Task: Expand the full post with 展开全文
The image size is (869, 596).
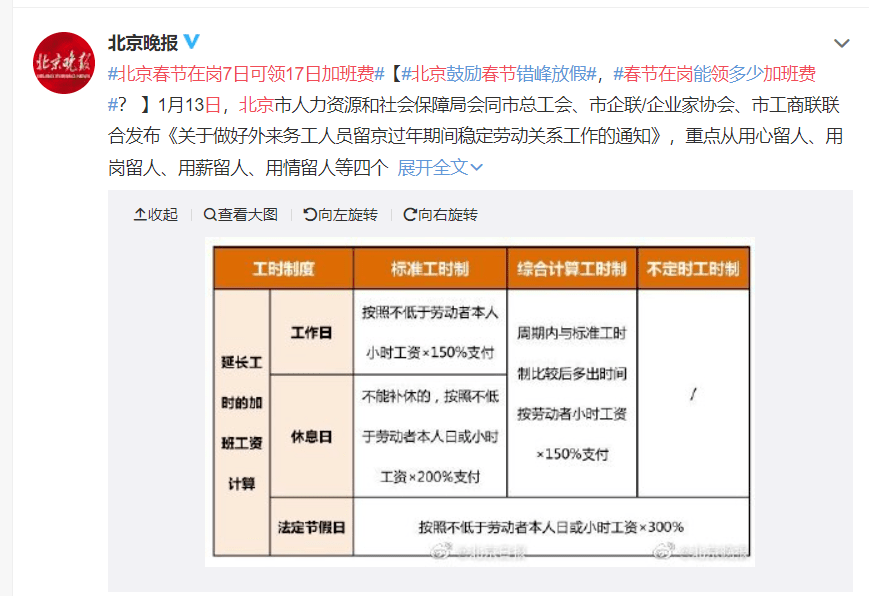Action: point(440,167)
